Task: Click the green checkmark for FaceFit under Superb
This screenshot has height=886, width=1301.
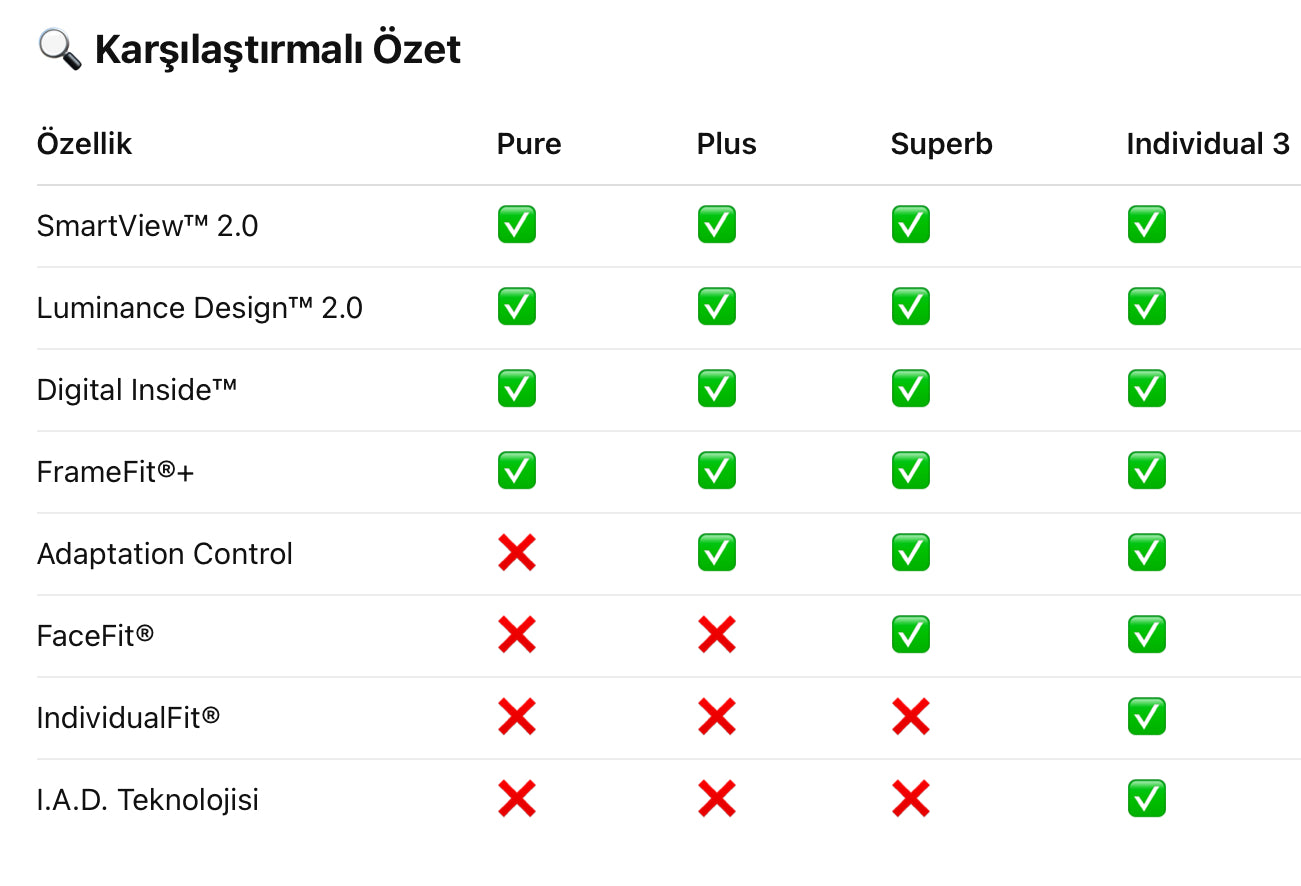Action: 910,635
